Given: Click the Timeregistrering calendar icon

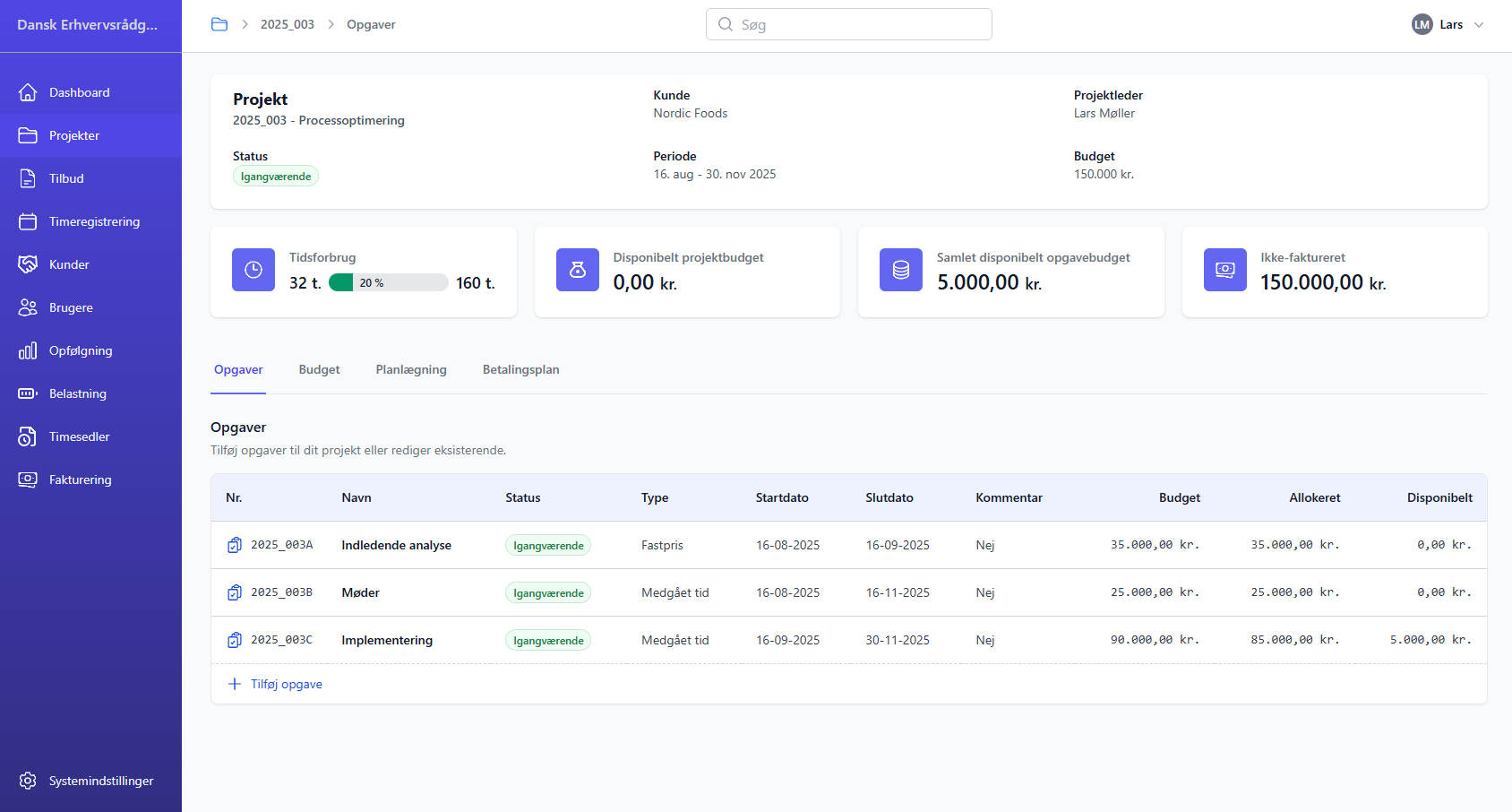Looking at the screenshot, I should pyautogui.click(x=28, y=221).
